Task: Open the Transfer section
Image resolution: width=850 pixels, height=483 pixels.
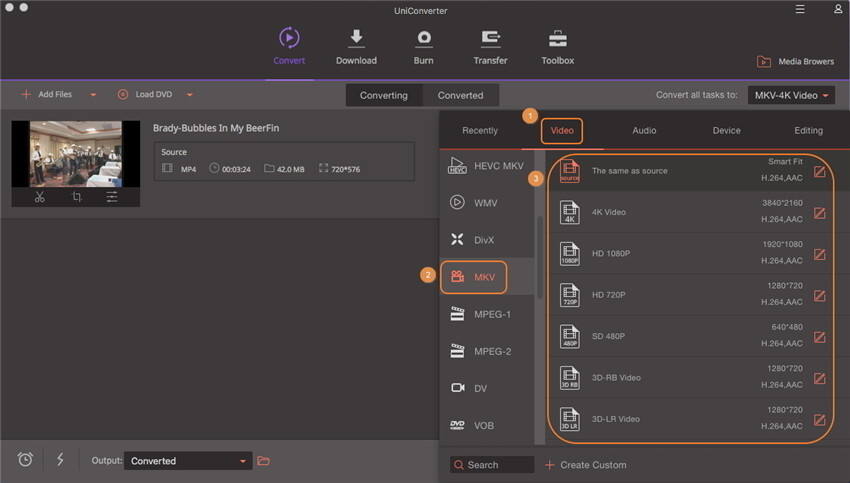Action: [490, 47]
